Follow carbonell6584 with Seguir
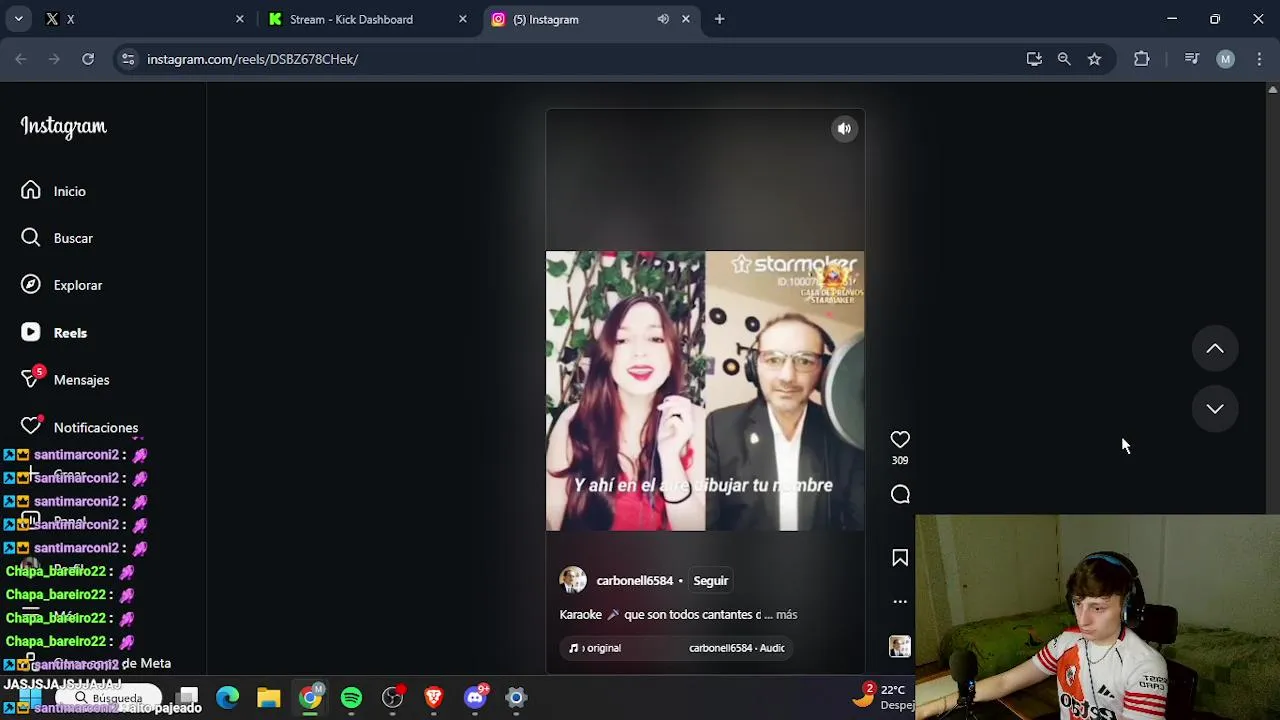 [x=711, y=581]
